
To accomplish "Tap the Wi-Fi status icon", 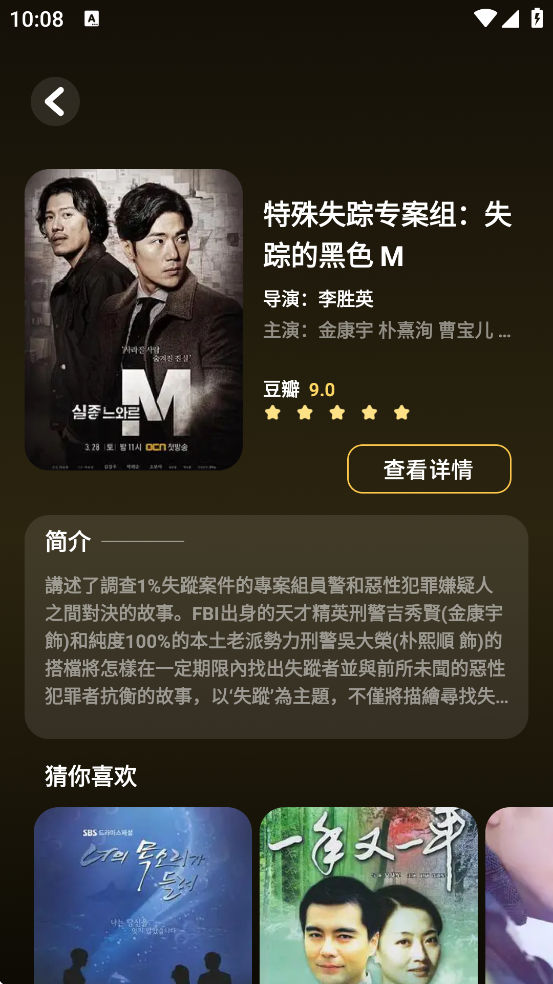I will point(485,18).
